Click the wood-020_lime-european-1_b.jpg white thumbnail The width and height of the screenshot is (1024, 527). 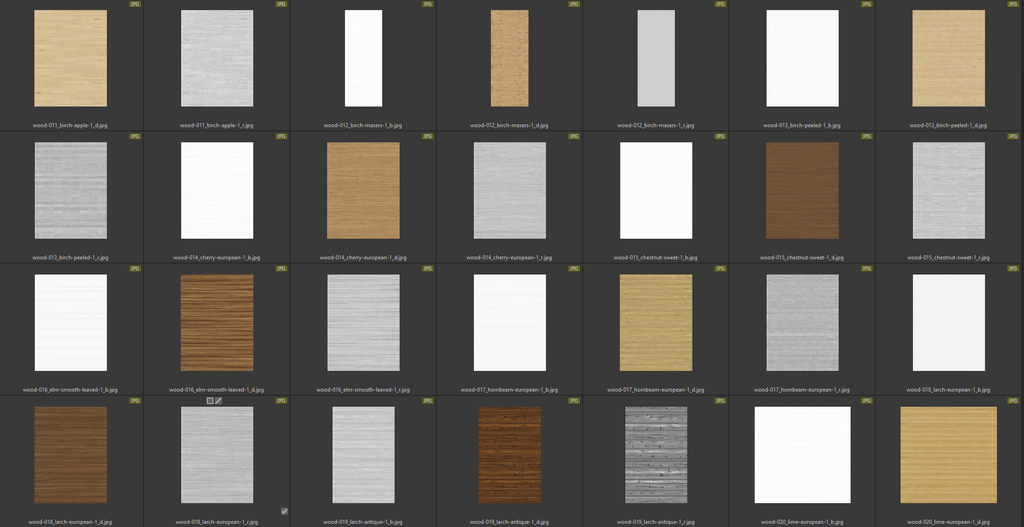(802, 454)
